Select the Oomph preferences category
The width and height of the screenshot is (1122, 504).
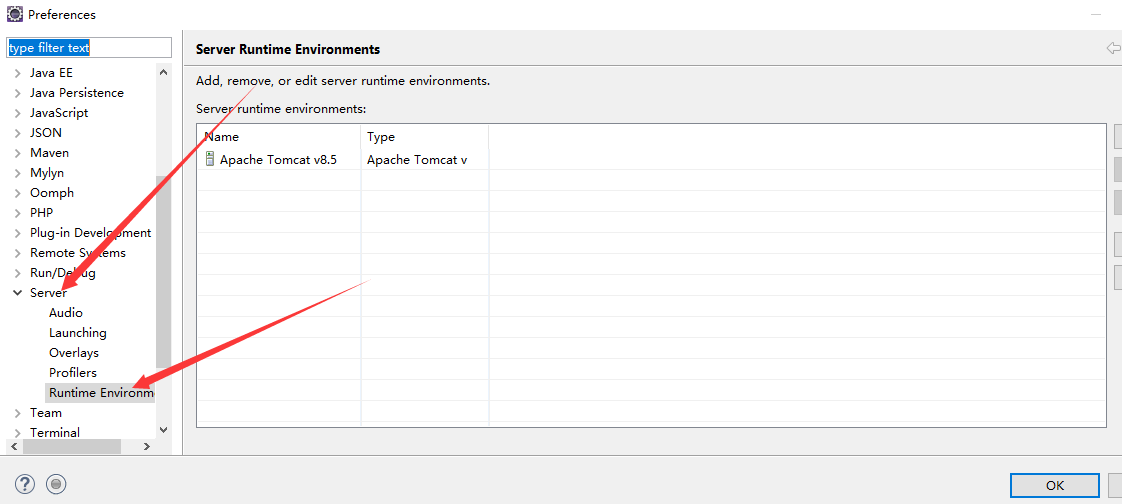click(52, 193)
